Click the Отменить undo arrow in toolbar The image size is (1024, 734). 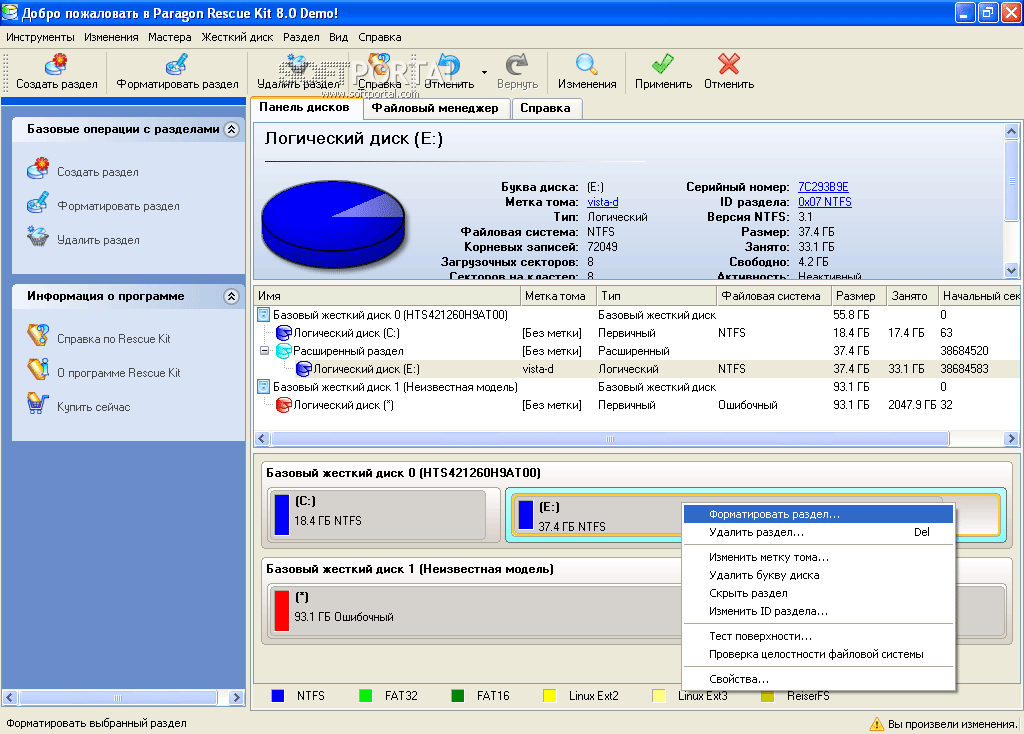[x=449, y=65]
